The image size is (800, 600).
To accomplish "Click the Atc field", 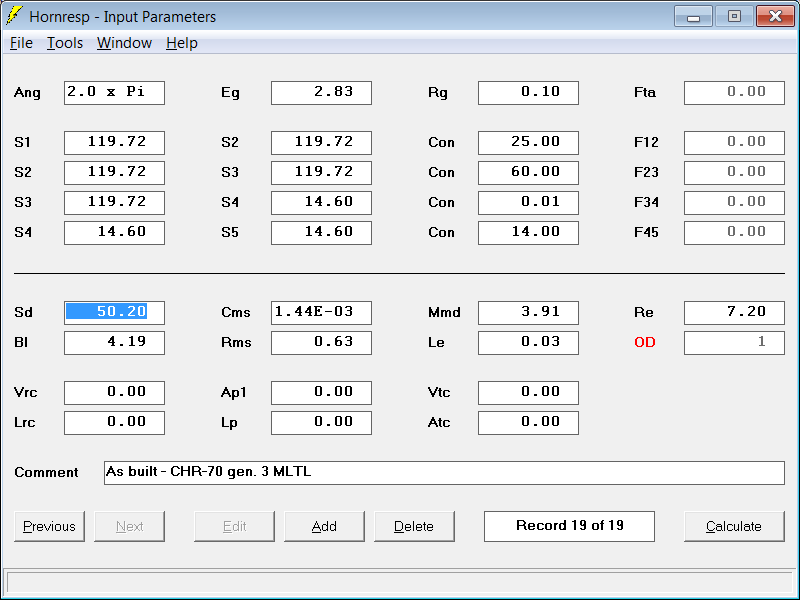I will coord(528,423).
